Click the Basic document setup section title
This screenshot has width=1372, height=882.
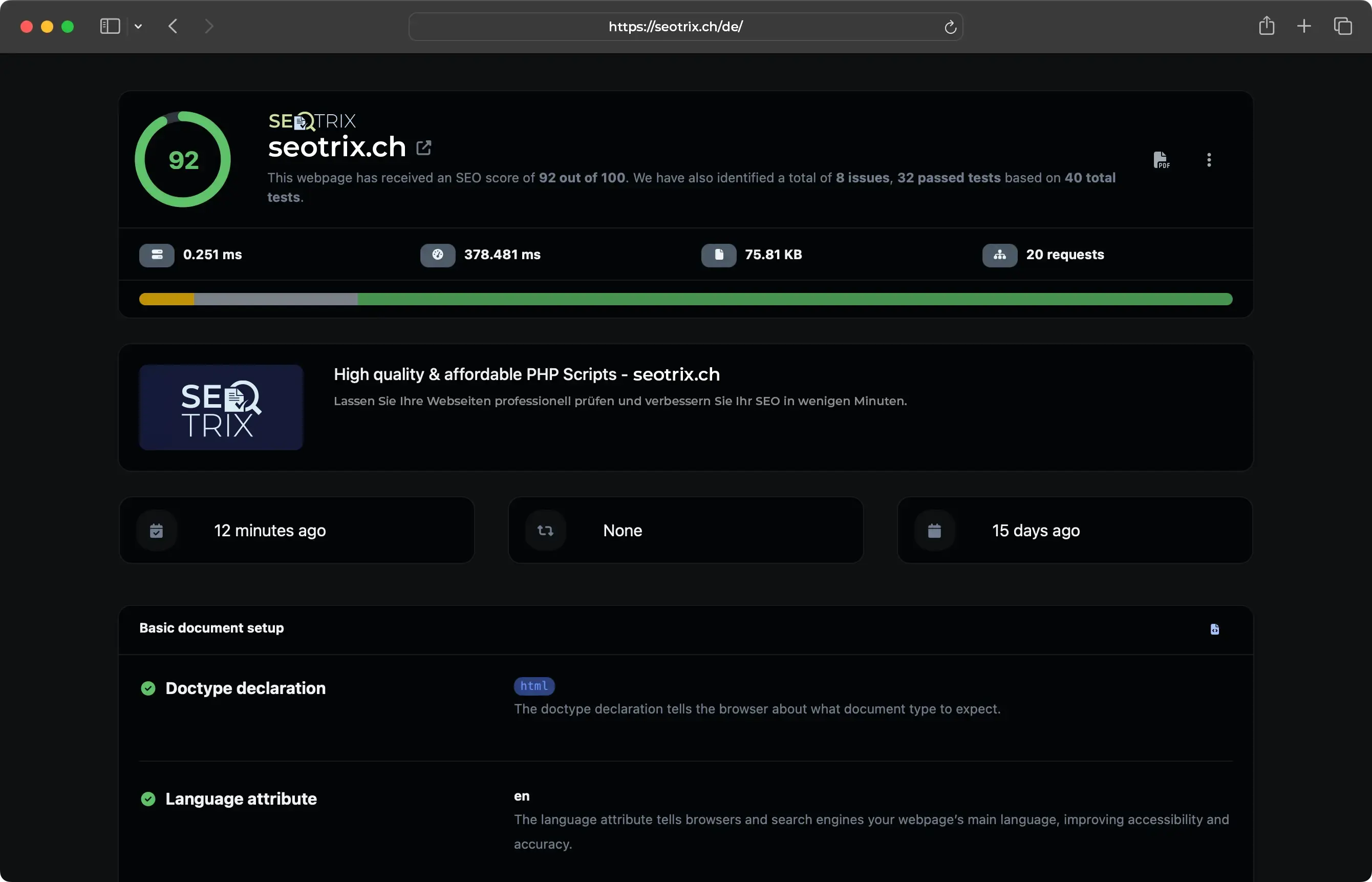pos(212,628)
